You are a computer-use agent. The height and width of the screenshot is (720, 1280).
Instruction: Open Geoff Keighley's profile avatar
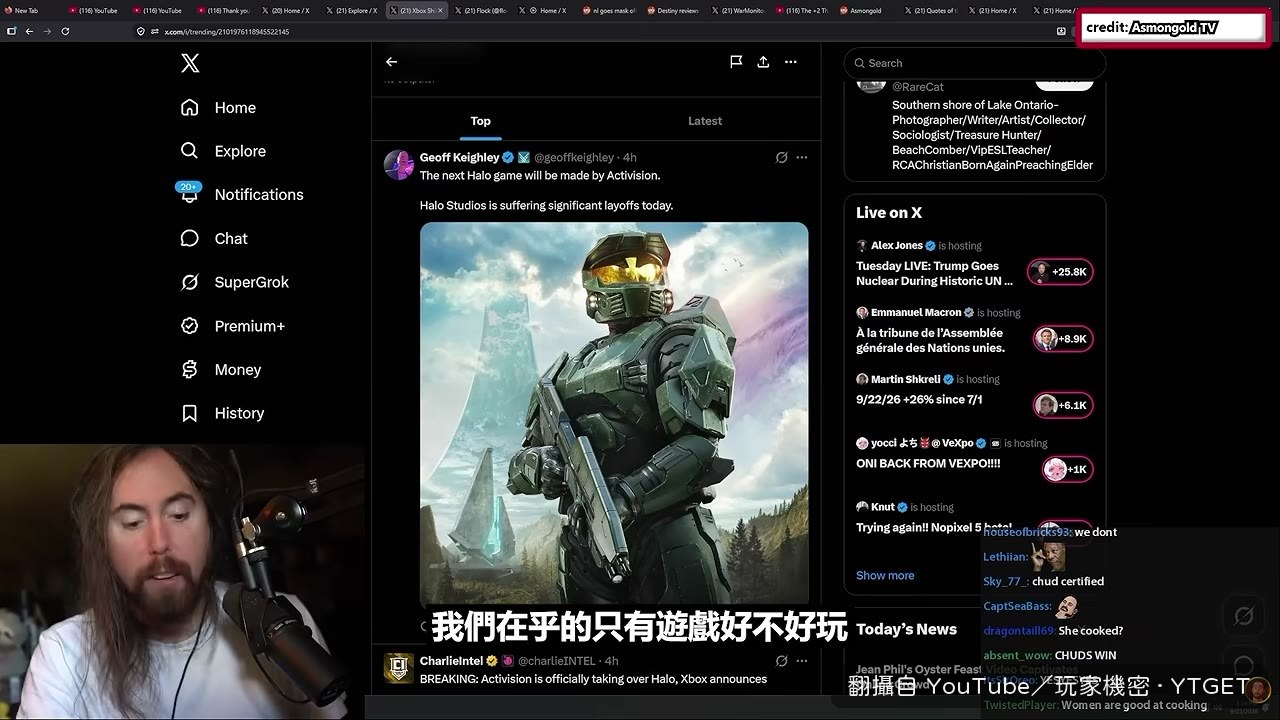399,165
